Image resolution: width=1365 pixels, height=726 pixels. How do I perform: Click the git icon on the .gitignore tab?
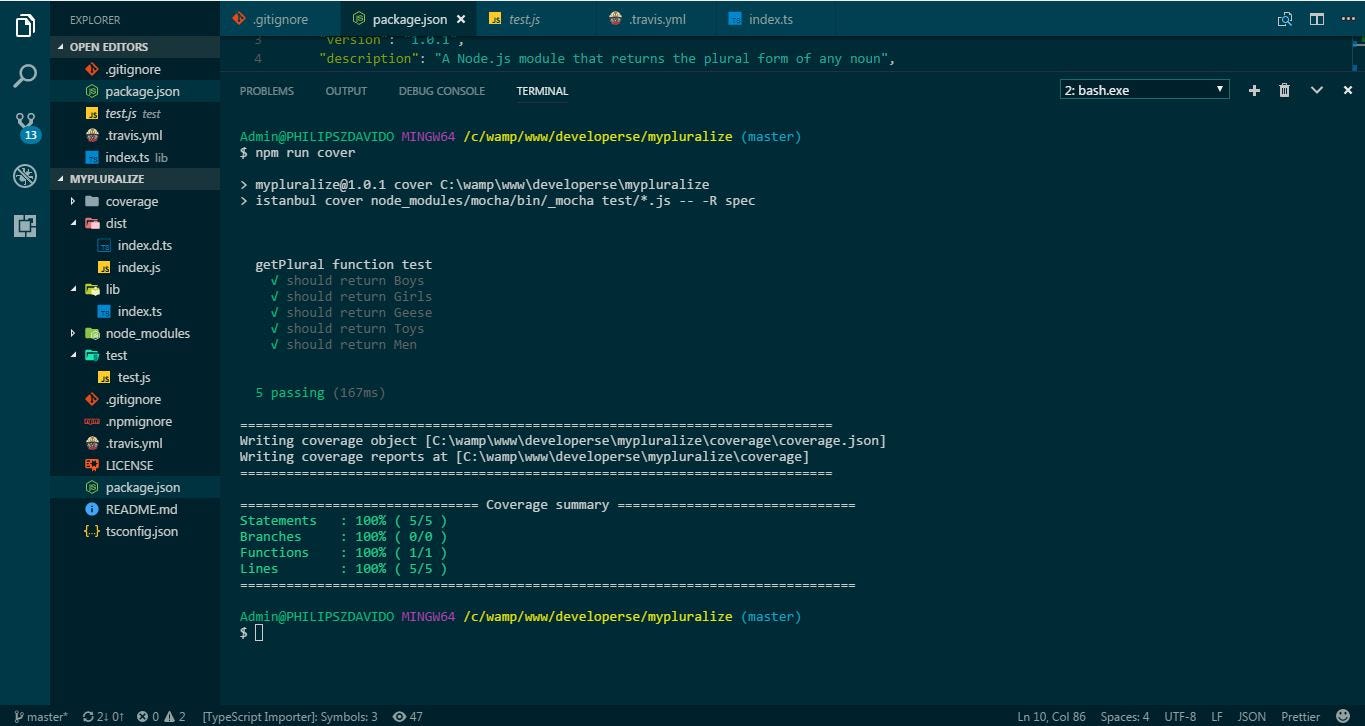point(238,19)
